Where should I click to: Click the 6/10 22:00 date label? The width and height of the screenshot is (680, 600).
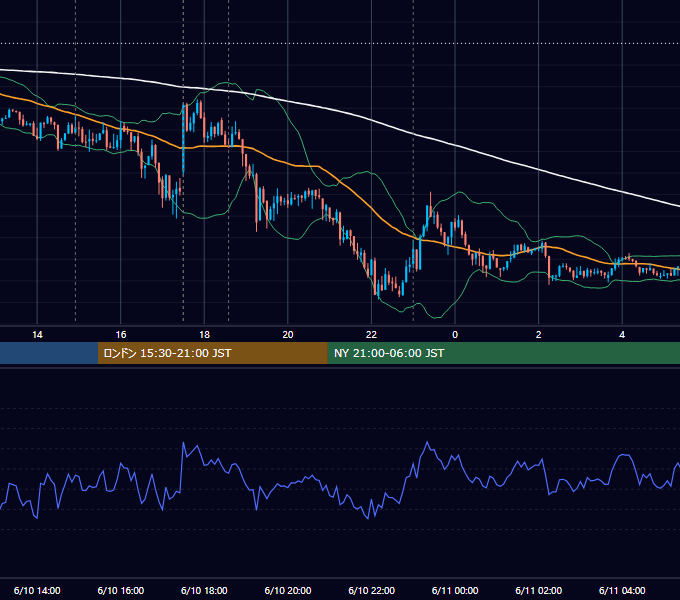(371, 590)
